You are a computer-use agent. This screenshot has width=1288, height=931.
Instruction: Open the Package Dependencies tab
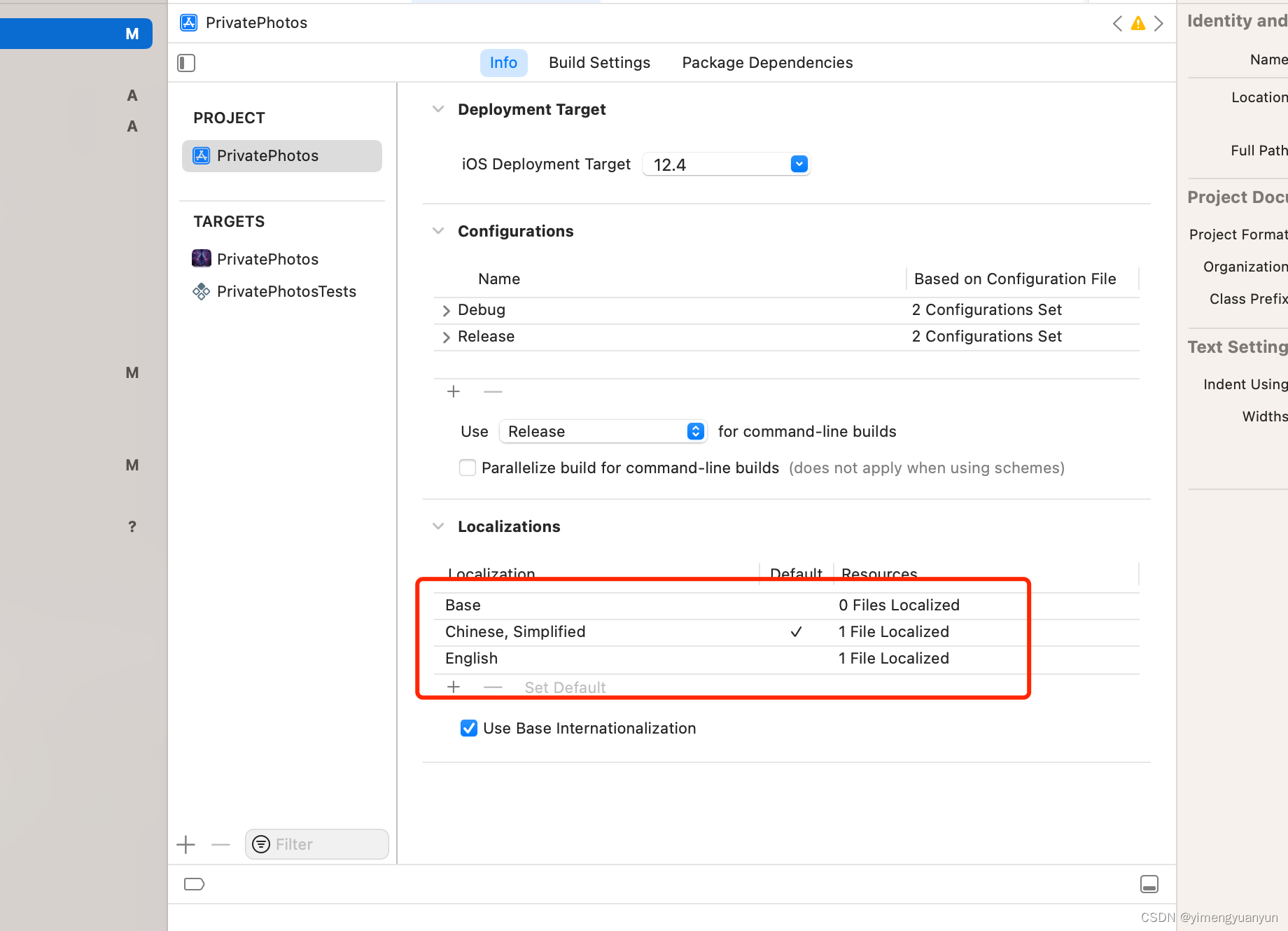click(x=767, y=63)
